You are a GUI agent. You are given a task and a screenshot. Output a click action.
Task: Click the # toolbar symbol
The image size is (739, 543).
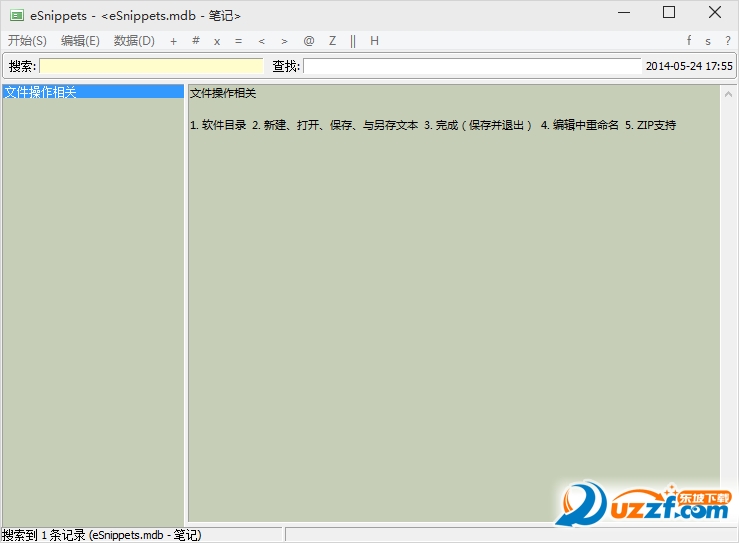pos(196,41)
